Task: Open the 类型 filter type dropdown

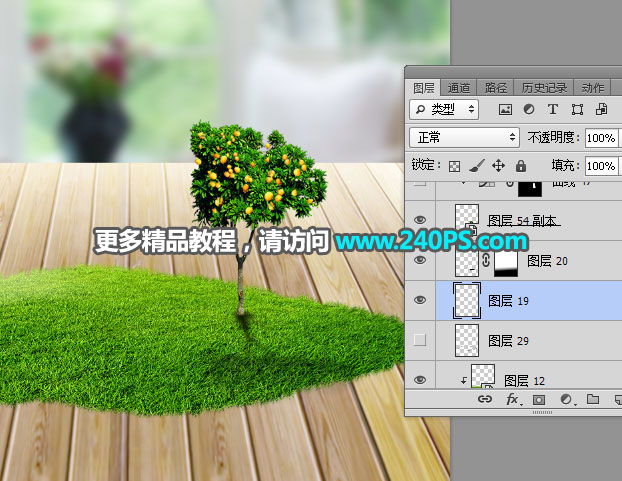Action: 445,109
